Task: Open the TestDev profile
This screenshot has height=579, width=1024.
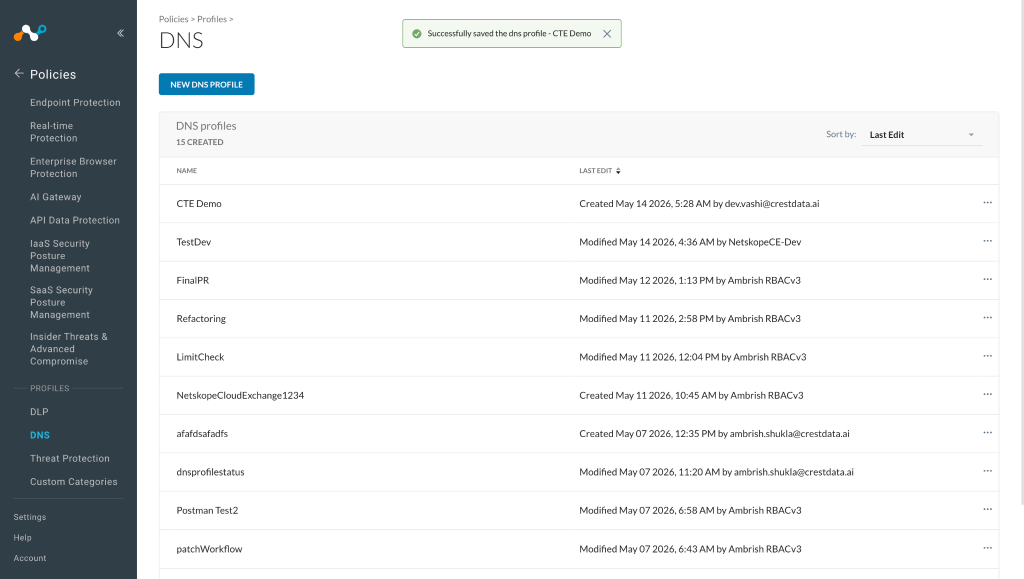Action: [x=194, y=242]
